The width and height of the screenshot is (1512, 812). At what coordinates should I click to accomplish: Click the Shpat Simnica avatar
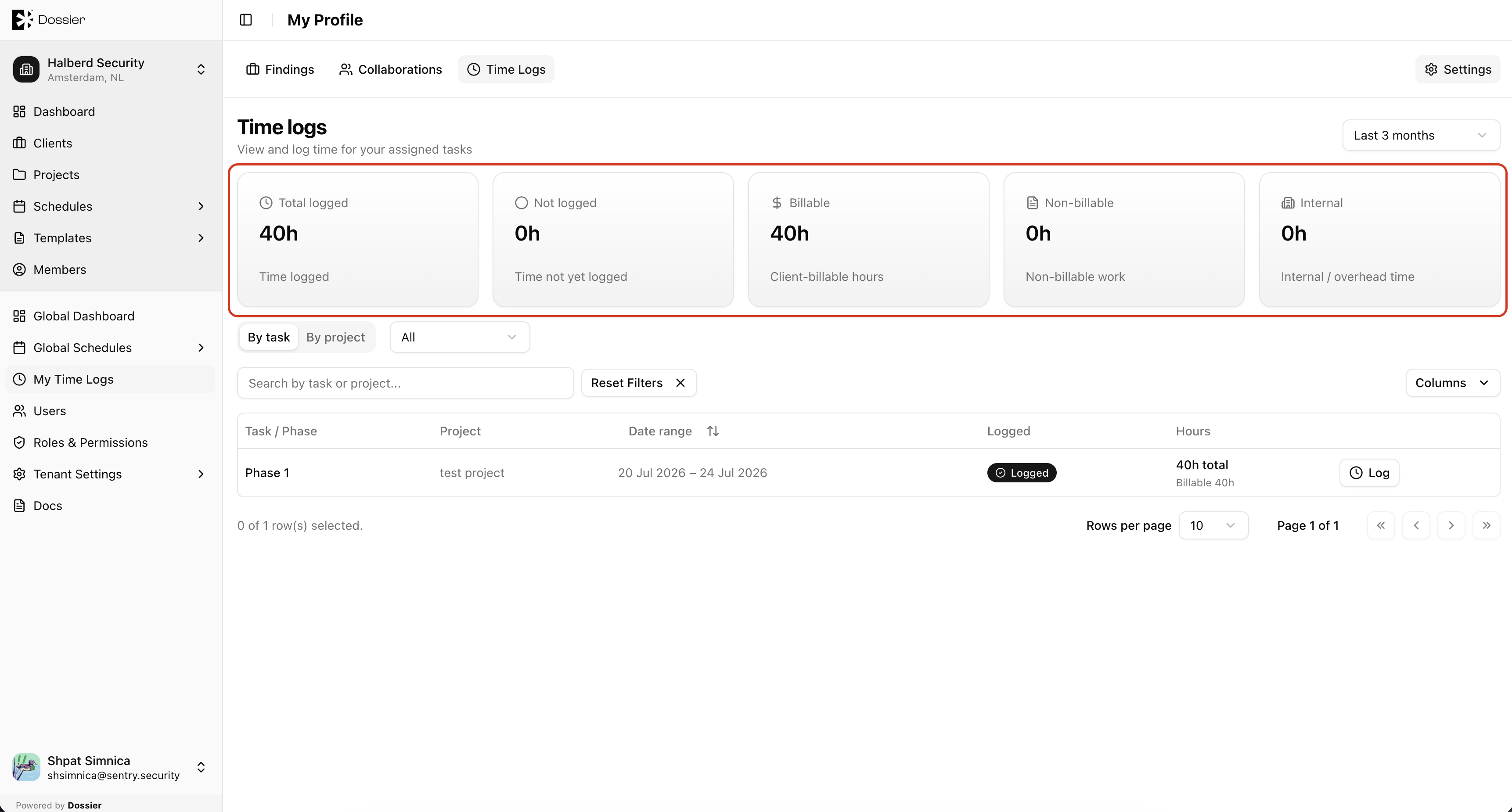26,767
